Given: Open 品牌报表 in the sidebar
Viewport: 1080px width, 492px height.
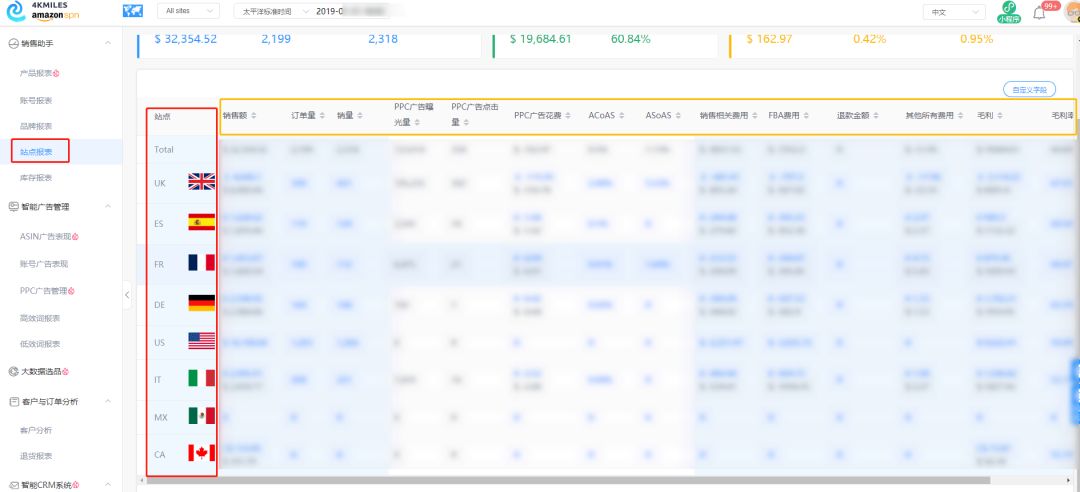Looking at the screenshot, I should tap(36, 126).
